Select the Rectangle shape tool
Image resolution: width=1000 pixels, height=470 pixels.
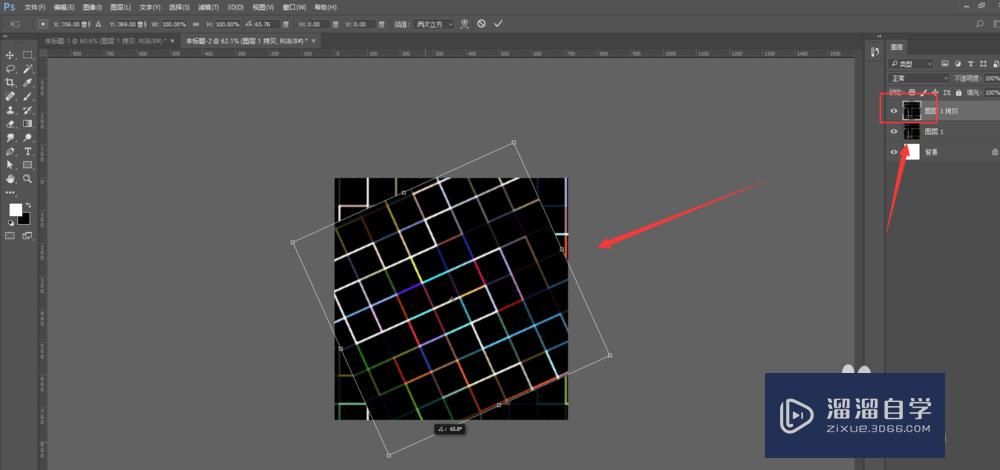coord(28,165)
